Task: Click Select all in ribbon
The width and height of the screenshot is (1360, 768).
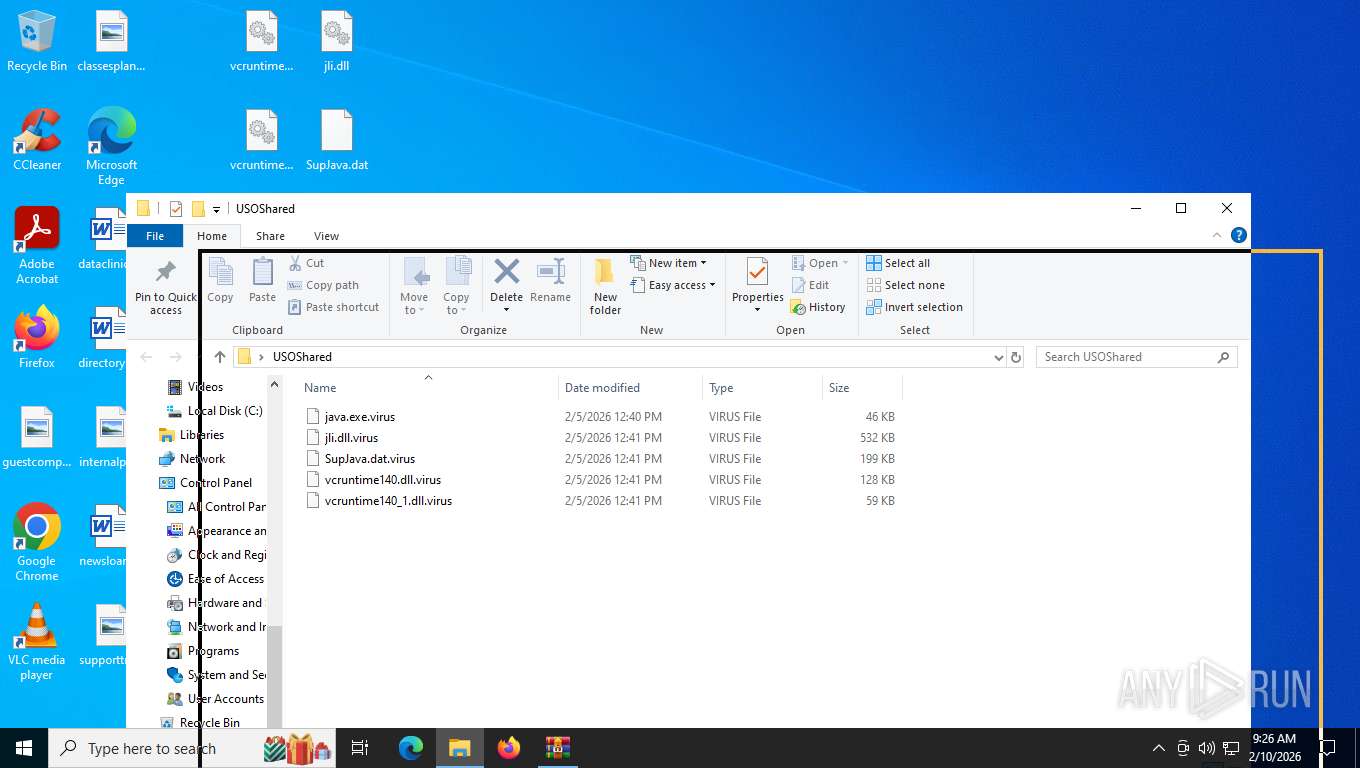Action: 898,263
